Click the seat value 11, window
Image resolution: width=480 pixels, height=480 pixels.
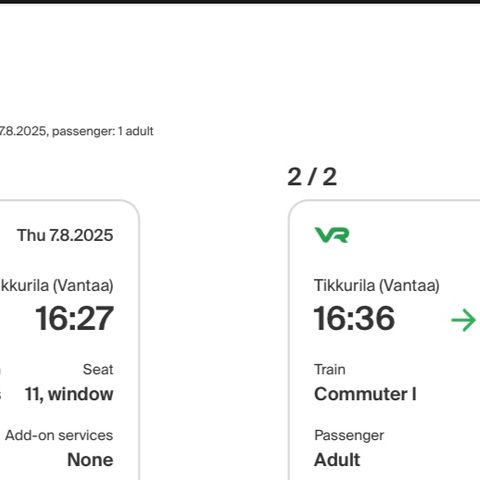tap(69, 394)
